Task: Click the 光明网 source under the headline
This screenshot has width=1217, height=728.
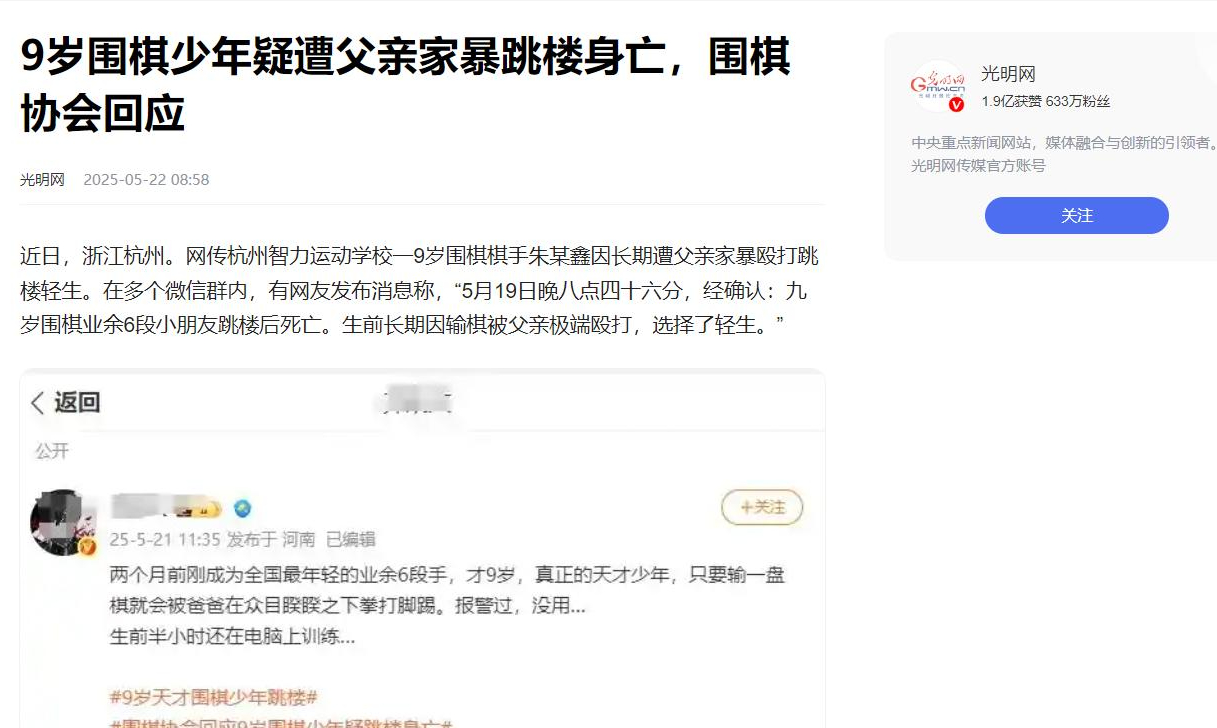Action: (42, 180)
